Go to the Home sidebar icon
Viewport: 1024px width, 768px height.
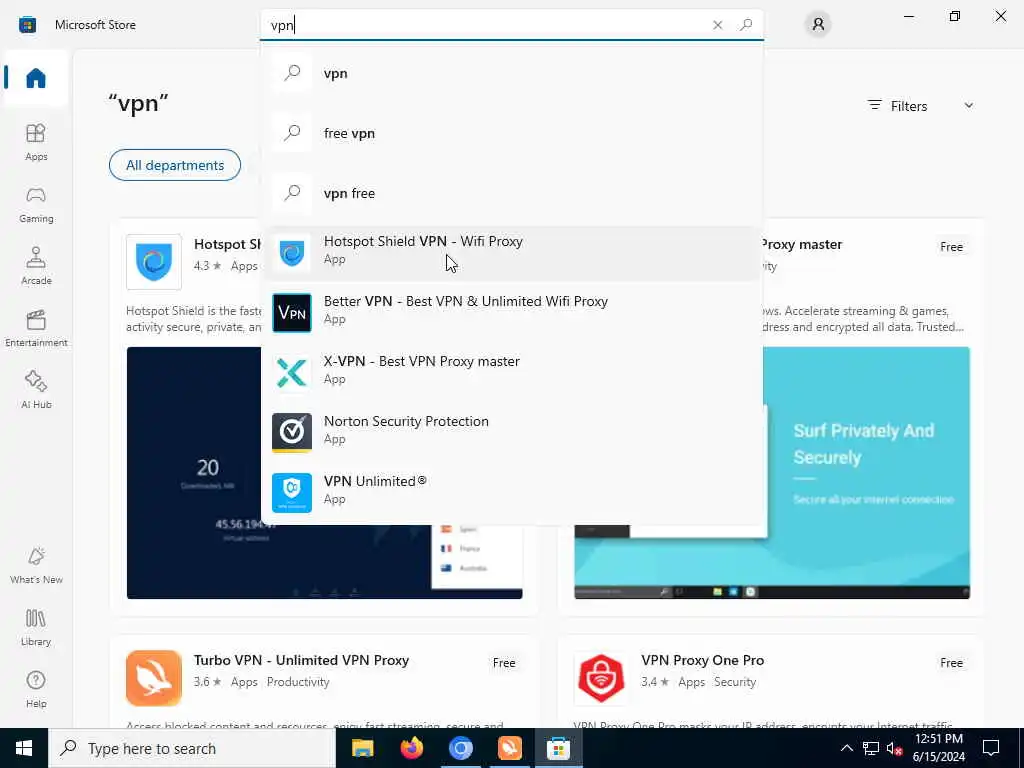pos(36,78)
